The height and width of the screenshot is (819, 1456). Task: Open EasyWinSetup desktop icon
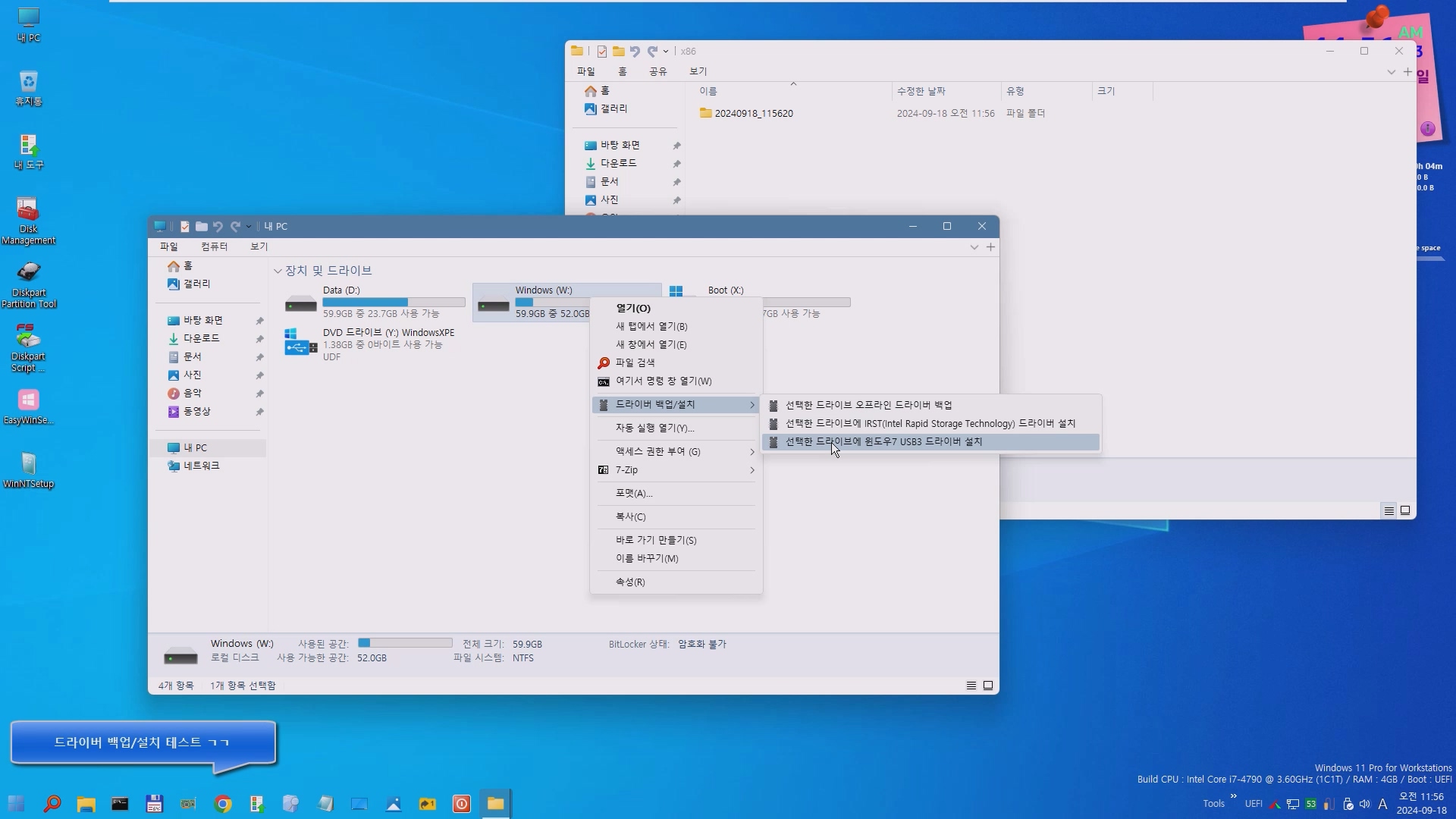pyautogui.click(x=28, y=406)
